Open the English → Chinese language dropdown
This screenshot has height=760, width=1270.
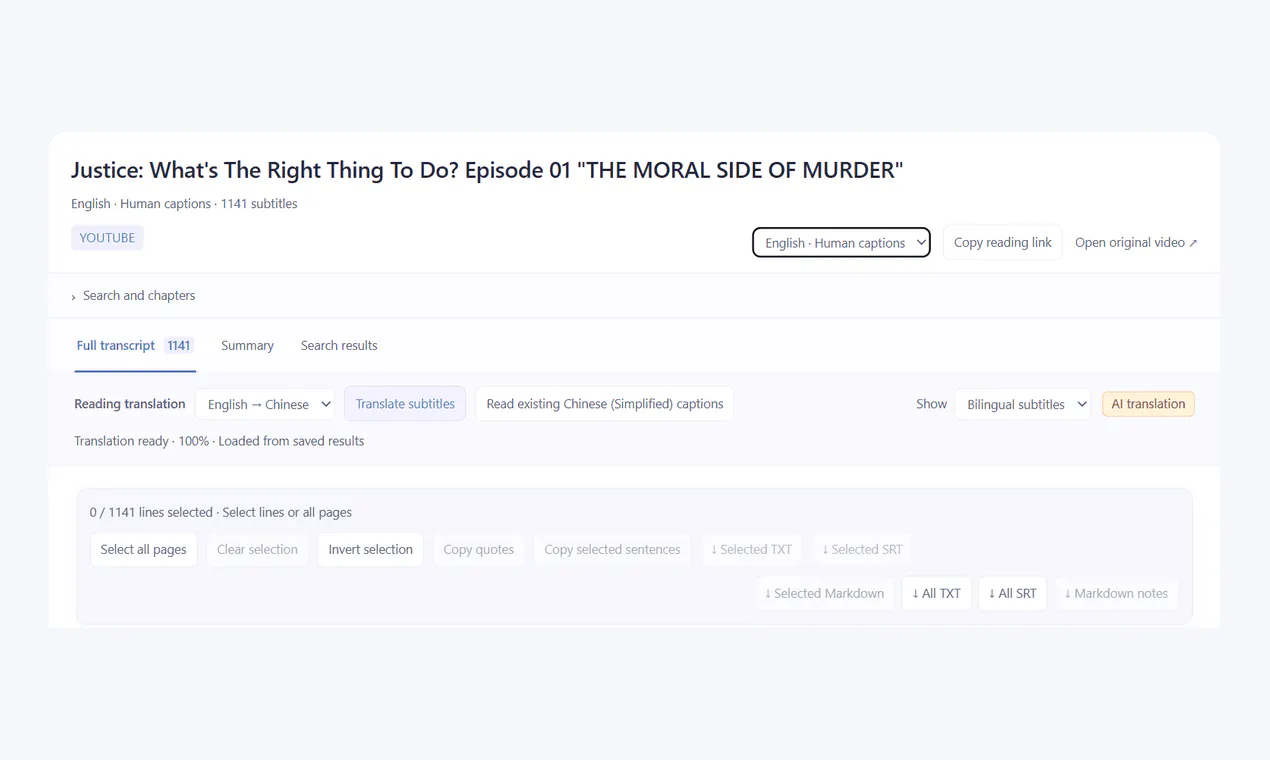[265, 404]
